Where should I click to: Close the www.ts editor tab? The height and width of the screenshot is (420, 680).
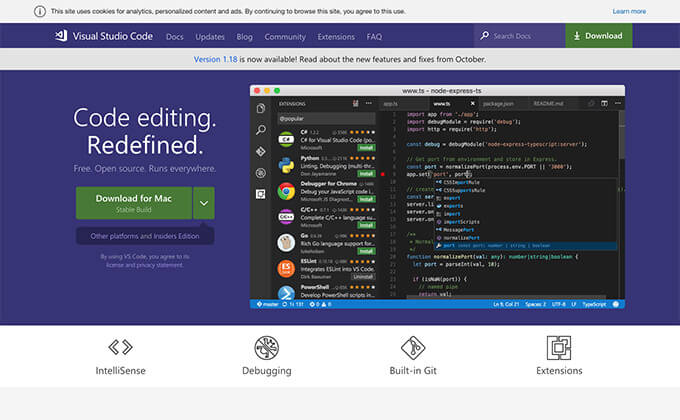473,103
